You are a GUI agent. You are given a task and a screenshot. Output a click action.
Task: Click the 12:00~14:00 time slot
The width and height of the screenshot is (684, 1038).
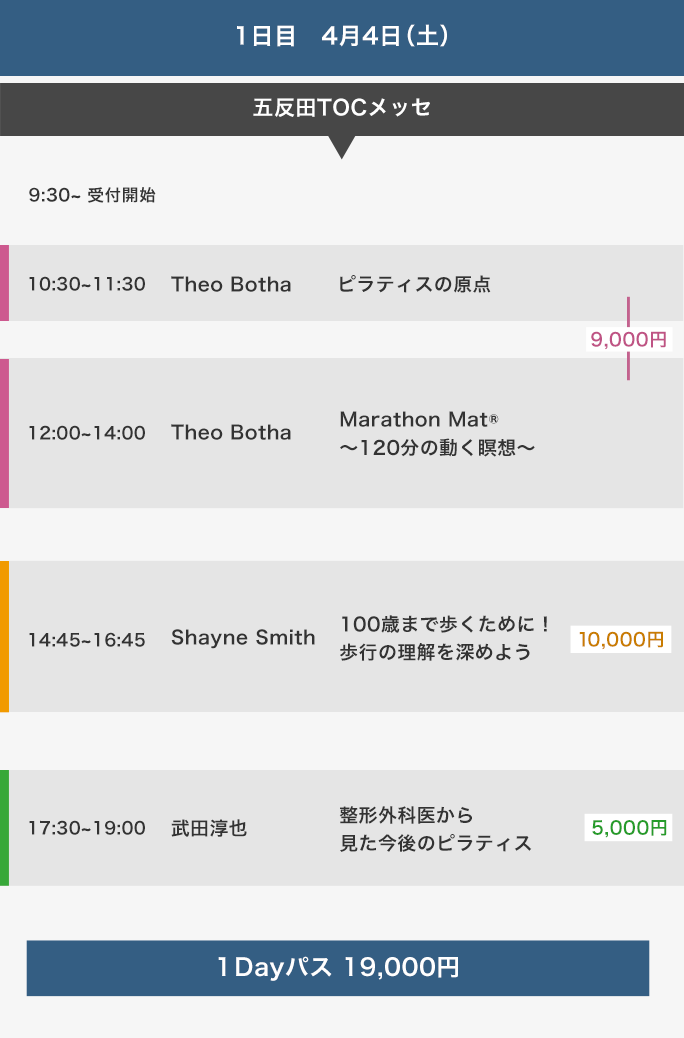click(x=87, y=433)
